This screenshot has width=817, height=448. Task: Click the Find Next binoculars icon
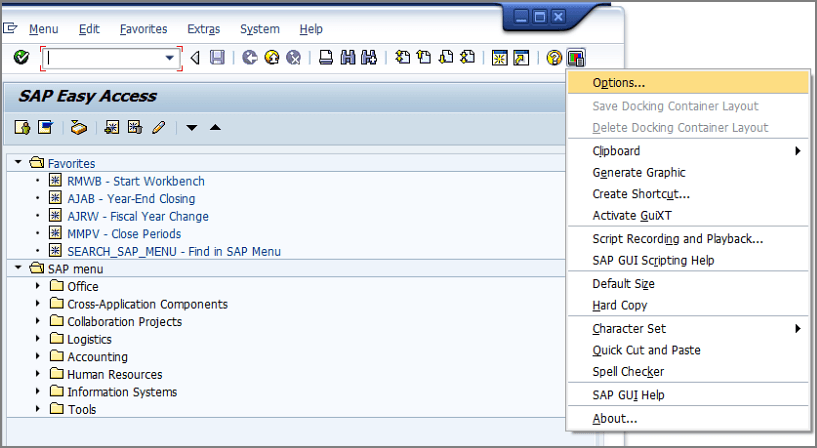[369, 57]
